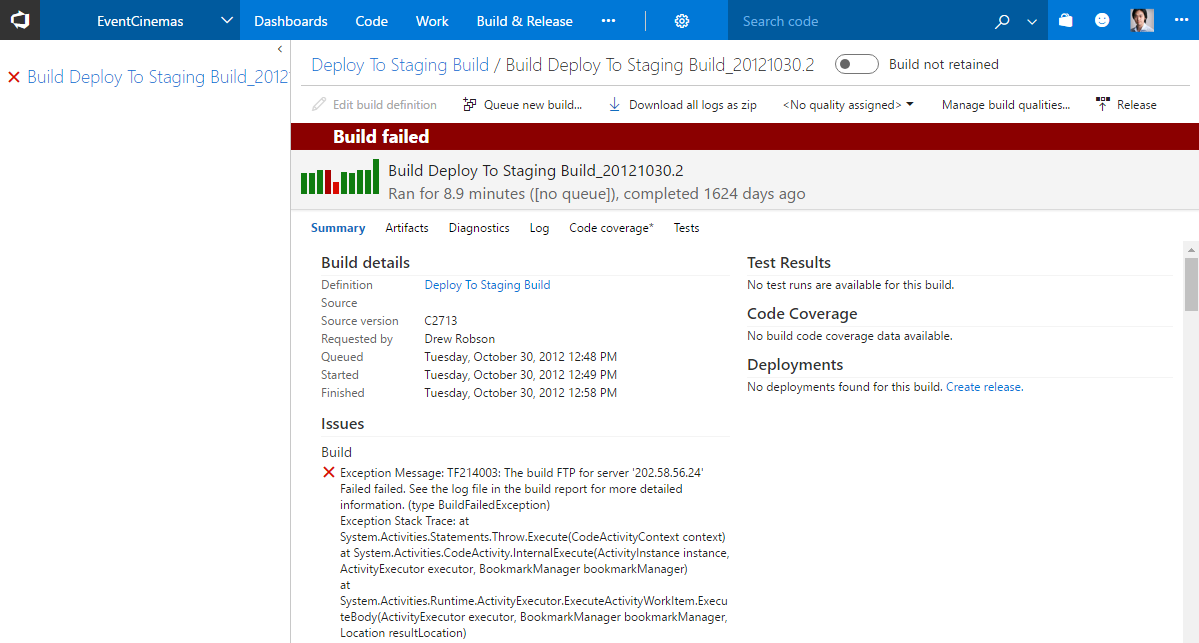Open the settings gear icon

pyautogui.click(x=682, y=21)
